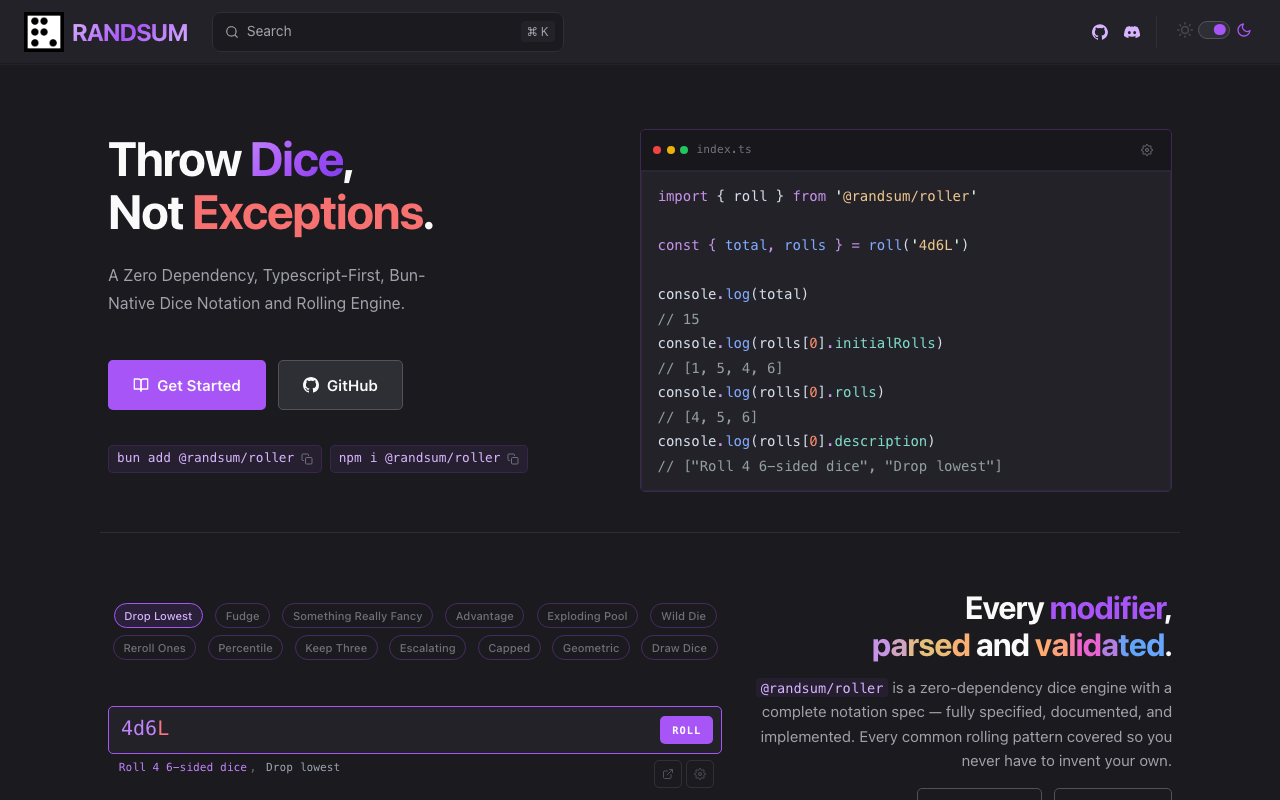This screenshot has width=1280, height=800.
Task: Select the Keep Three preset
Action: 336,648
